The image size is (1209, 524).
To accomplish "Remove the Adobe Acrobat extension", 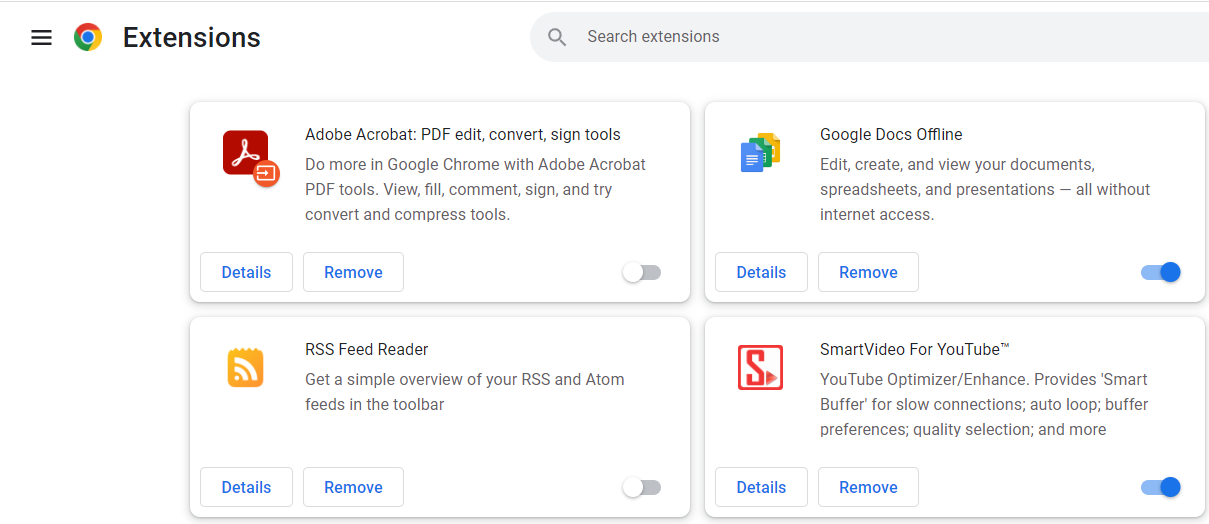I will click(x=353, y=272).
